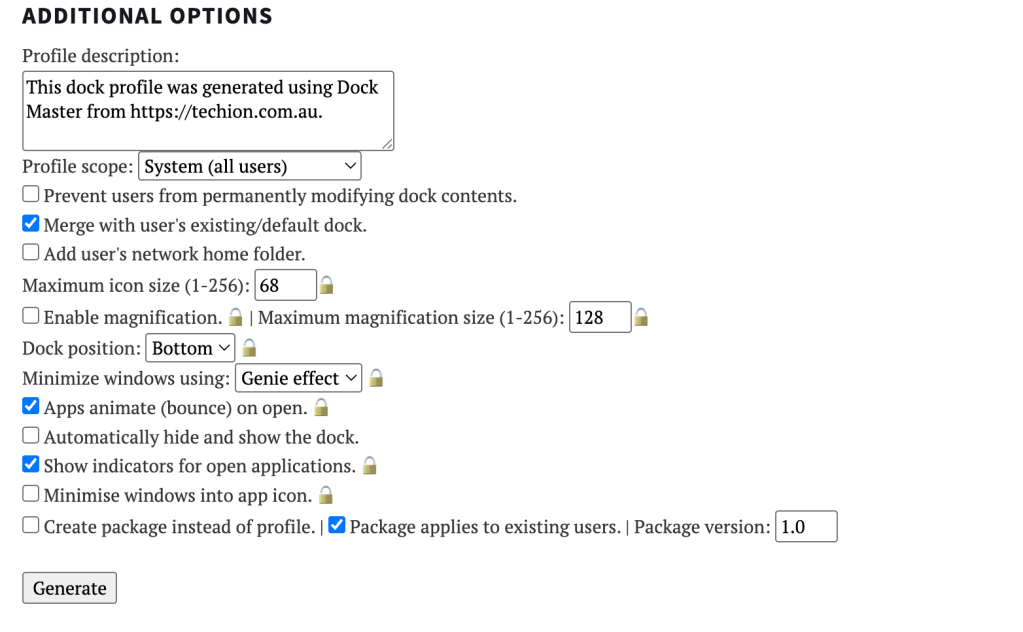Click lock icon beside Show indicators option
1023x632 pixels.
[370, 466]
